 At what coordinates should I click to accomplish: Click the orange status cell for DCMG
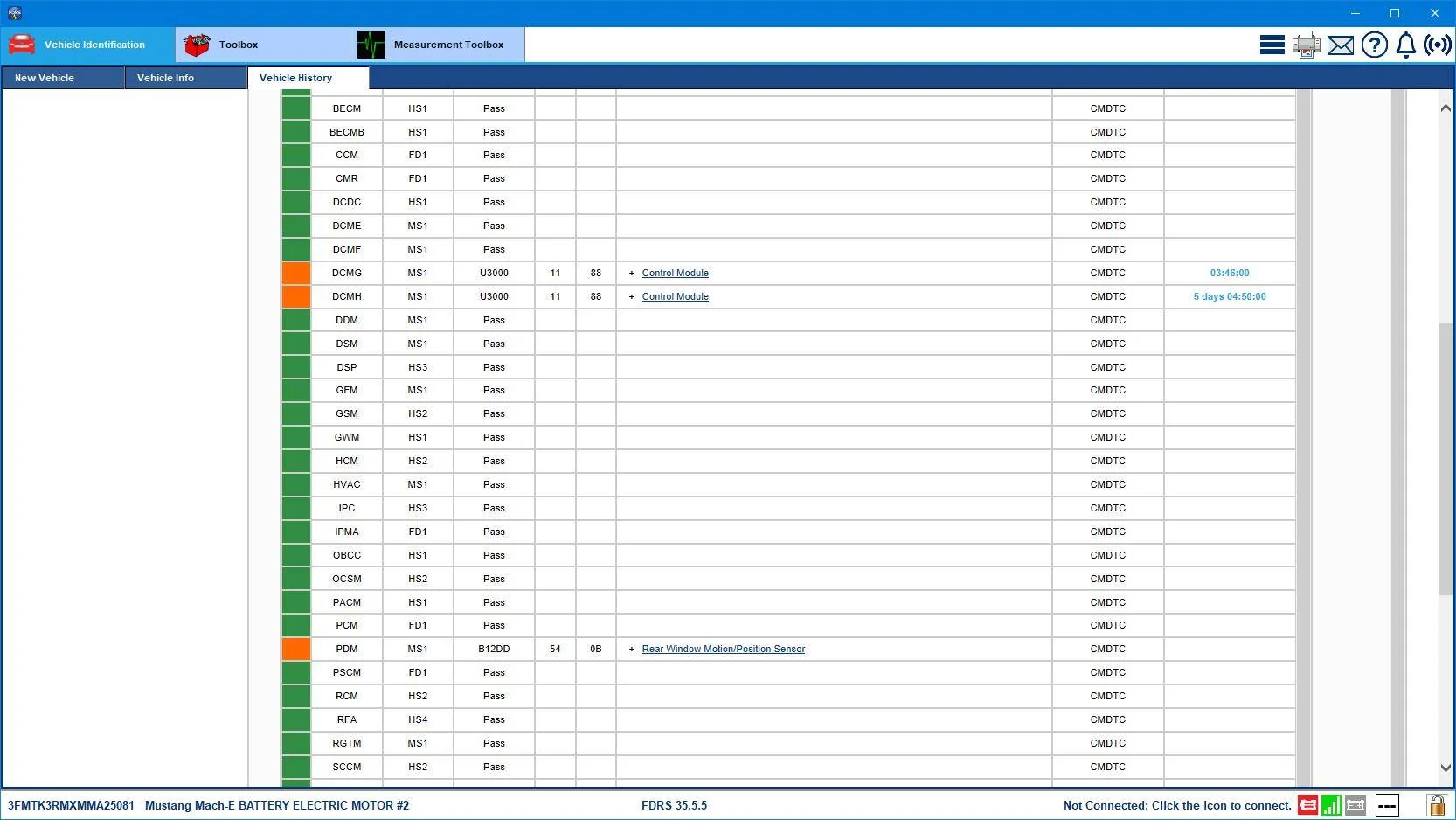(296, 273)
